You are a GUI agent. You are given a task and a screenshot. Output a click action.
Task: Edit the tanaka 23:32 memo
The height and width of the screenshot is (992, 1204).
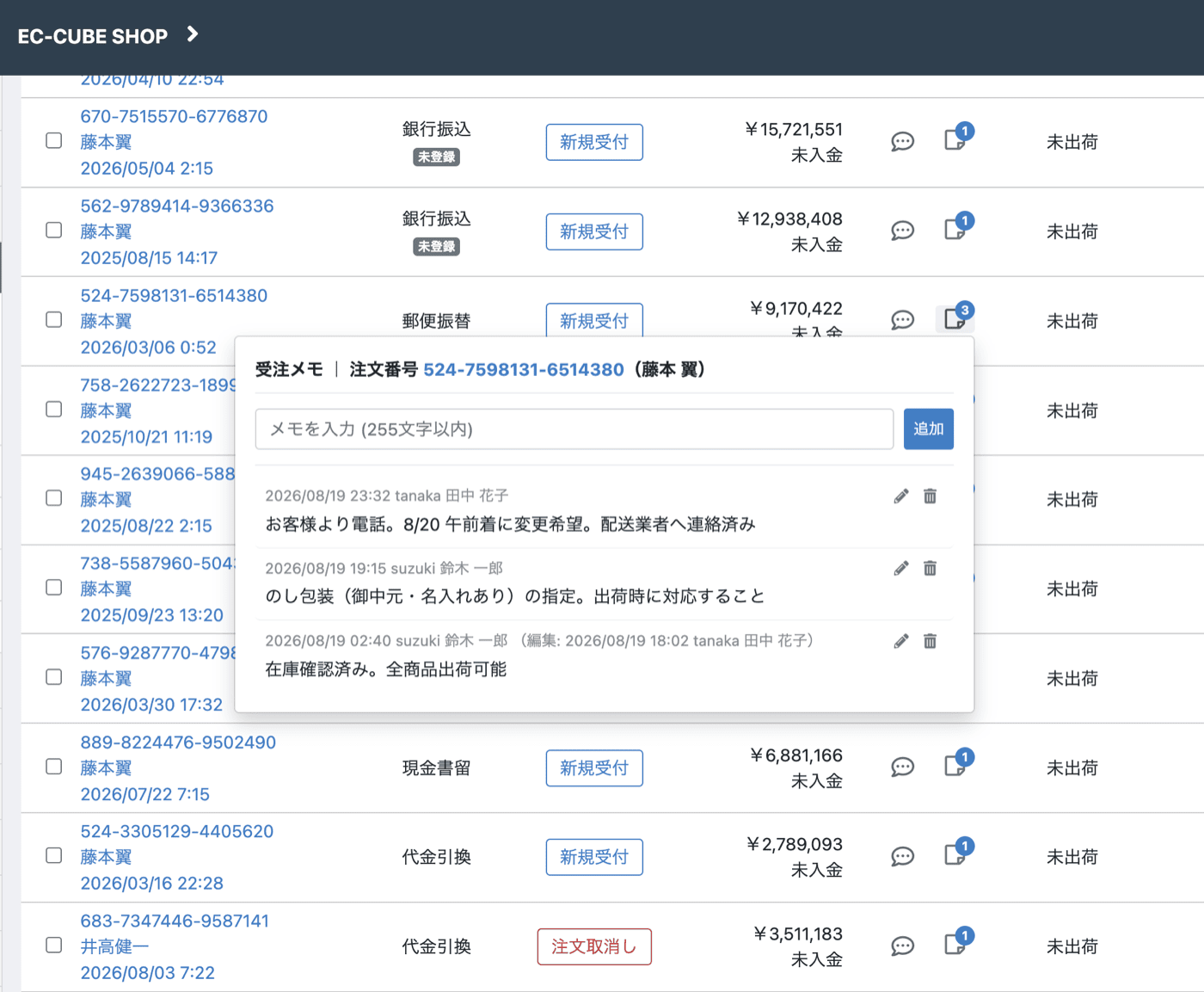900,496
